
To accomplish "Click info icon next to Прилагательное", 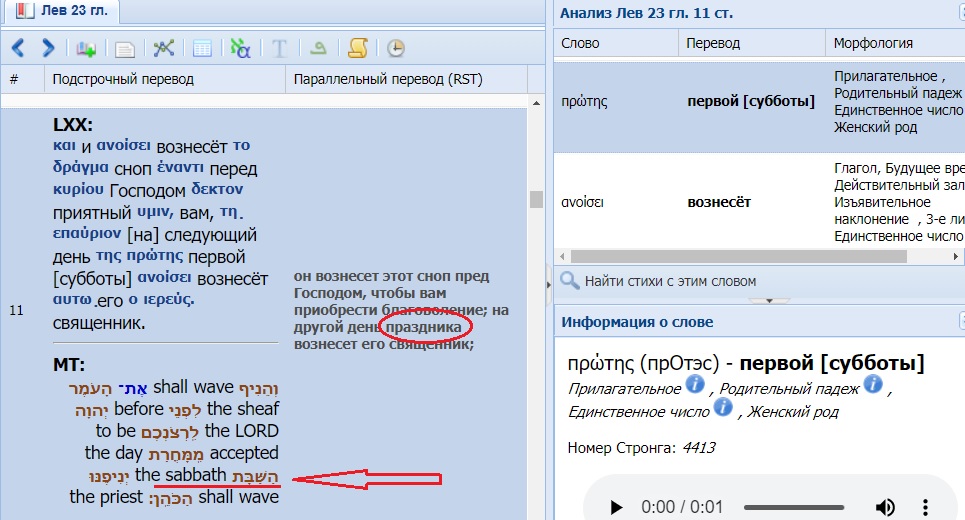I will point(695,385).
